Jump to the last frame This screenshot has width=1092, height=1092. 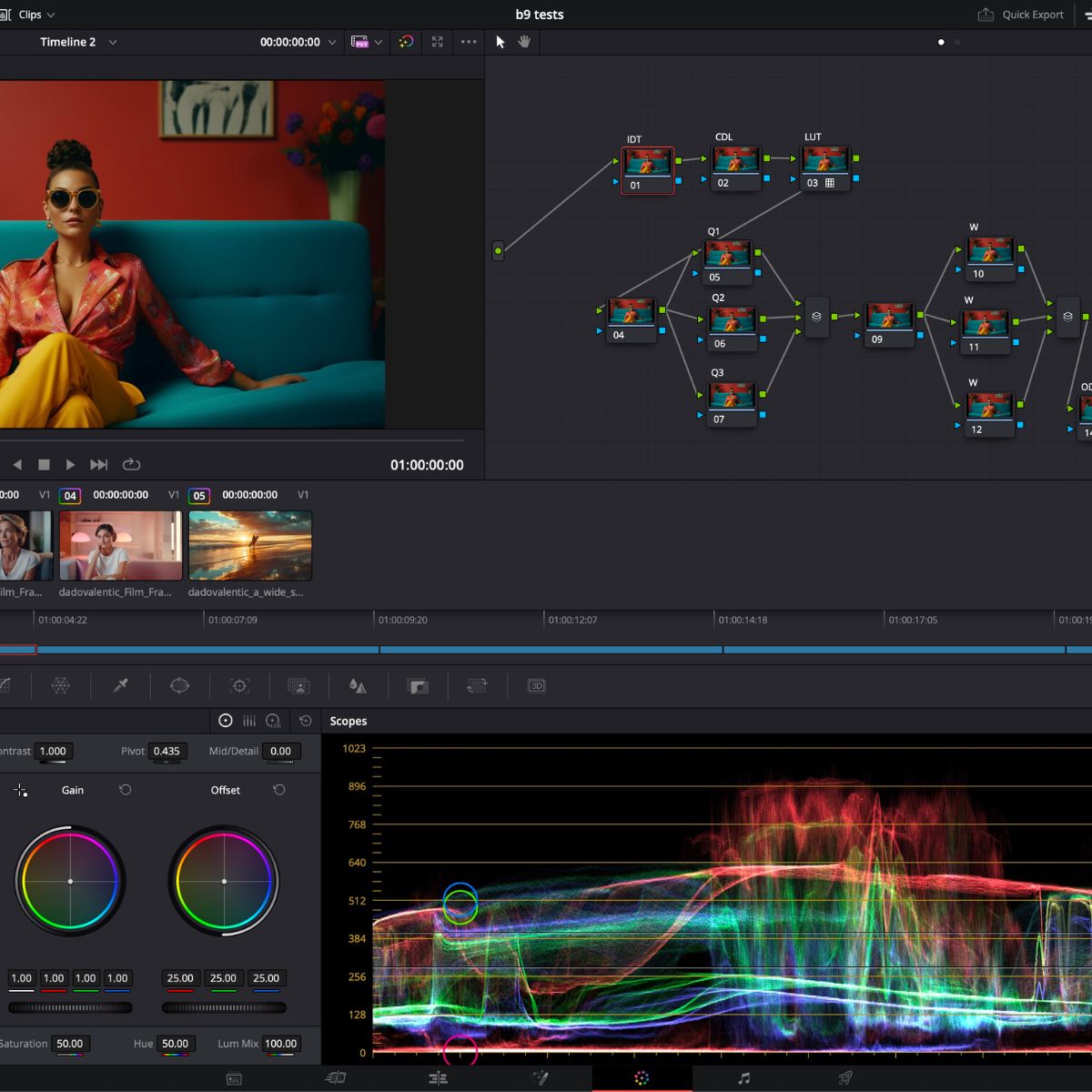[99, 465]
